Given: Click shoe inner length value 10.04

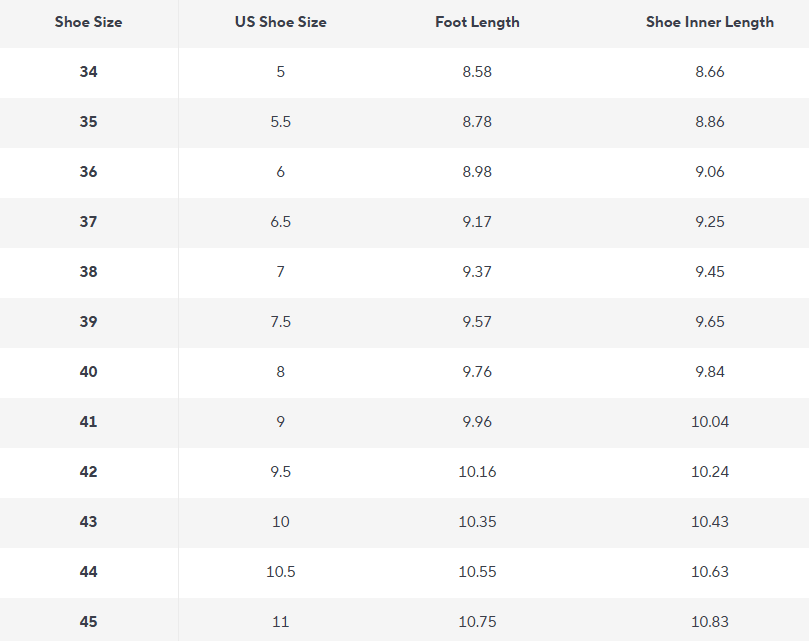Looking at the screenshot, I should coord(709,422).
